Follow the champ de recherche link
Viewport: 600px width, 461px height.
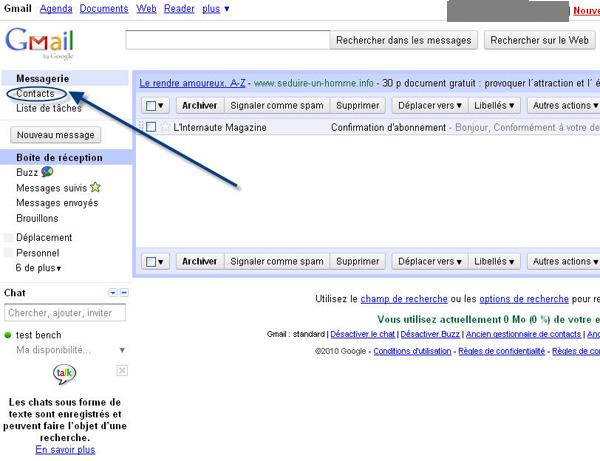point(404,299)
